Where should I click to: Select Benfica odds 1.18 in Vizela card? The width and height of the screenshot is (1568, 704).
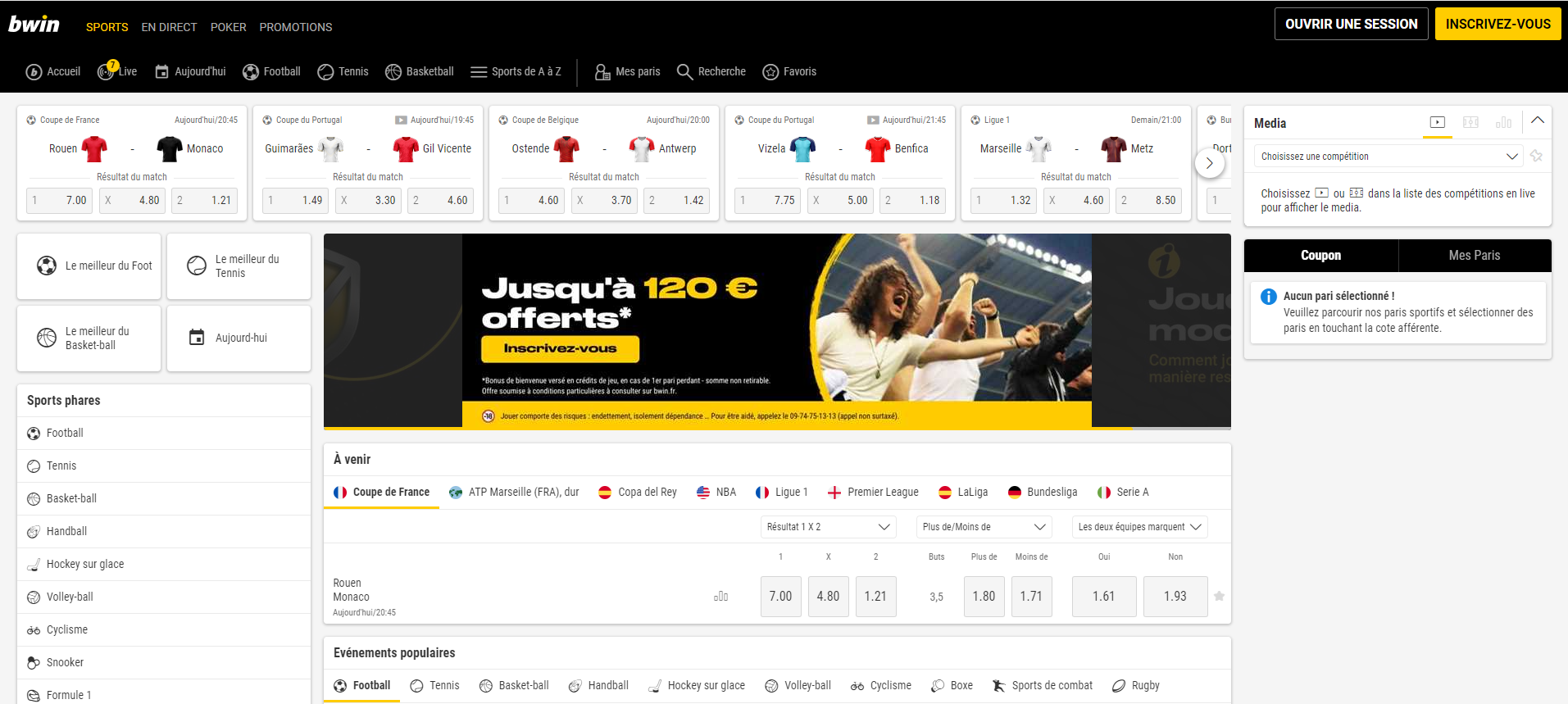[913, 200]
